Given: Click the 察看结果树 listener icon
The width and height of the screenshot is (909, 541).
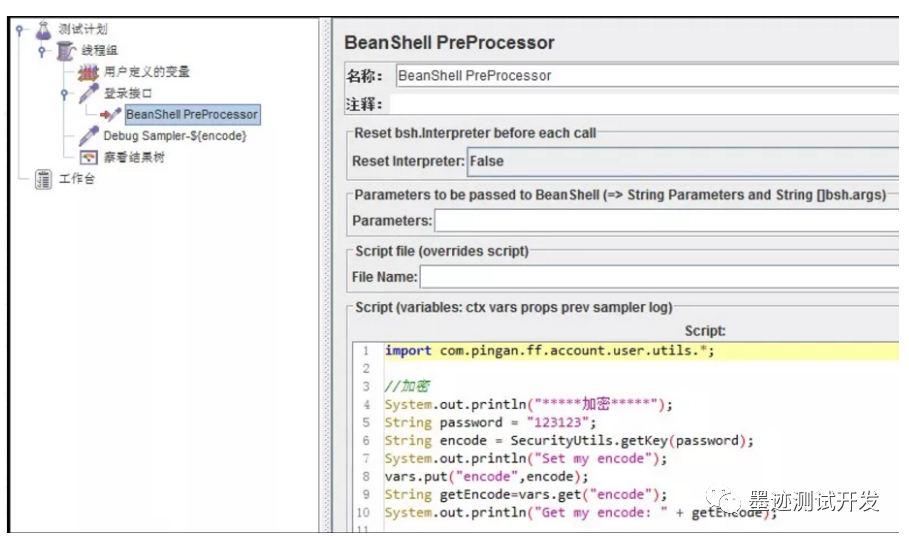Looking at the screenshot, I should (89, 157).
